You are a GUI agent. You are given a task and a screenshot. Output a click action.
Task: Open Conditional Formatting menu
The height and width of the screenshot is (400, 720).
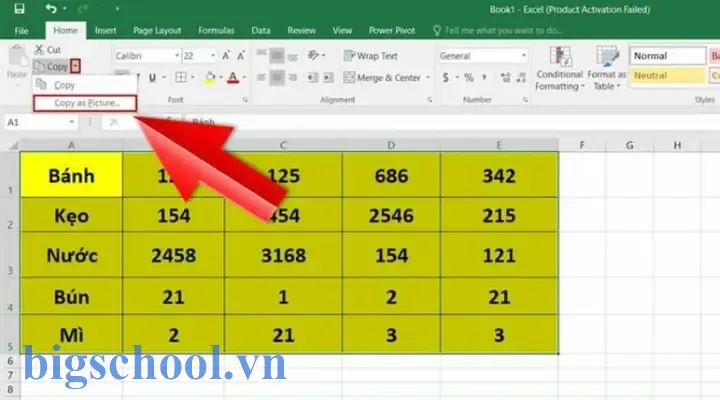pos(559,68)
